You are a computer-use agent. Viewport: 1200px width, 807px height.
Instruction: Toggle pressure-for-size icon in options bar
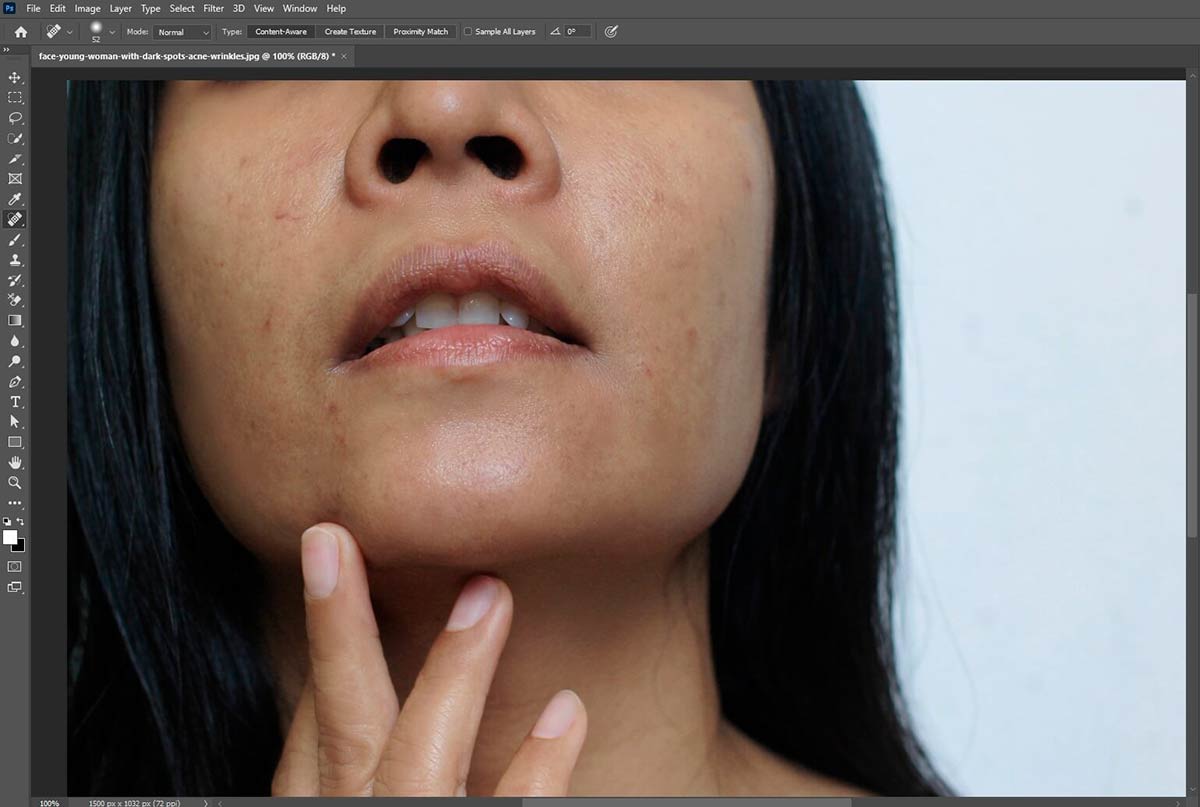[x=611, y=32]
